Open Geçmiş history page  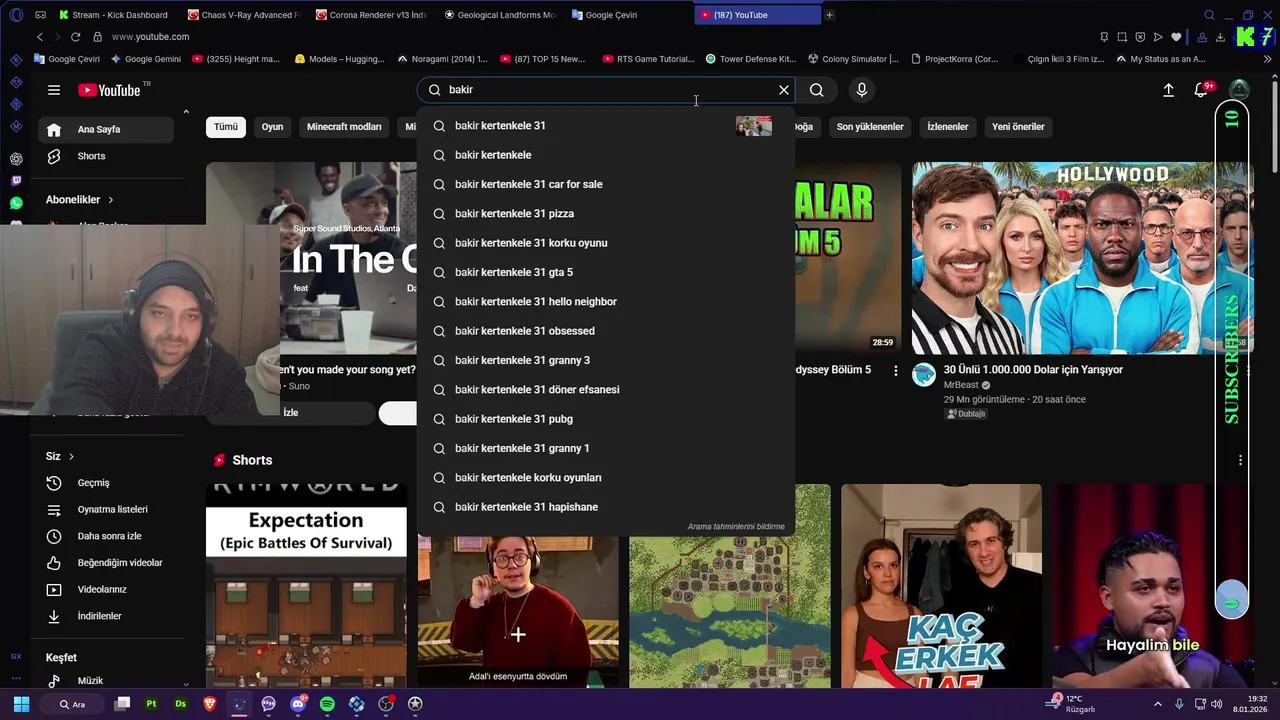point(93,483)
